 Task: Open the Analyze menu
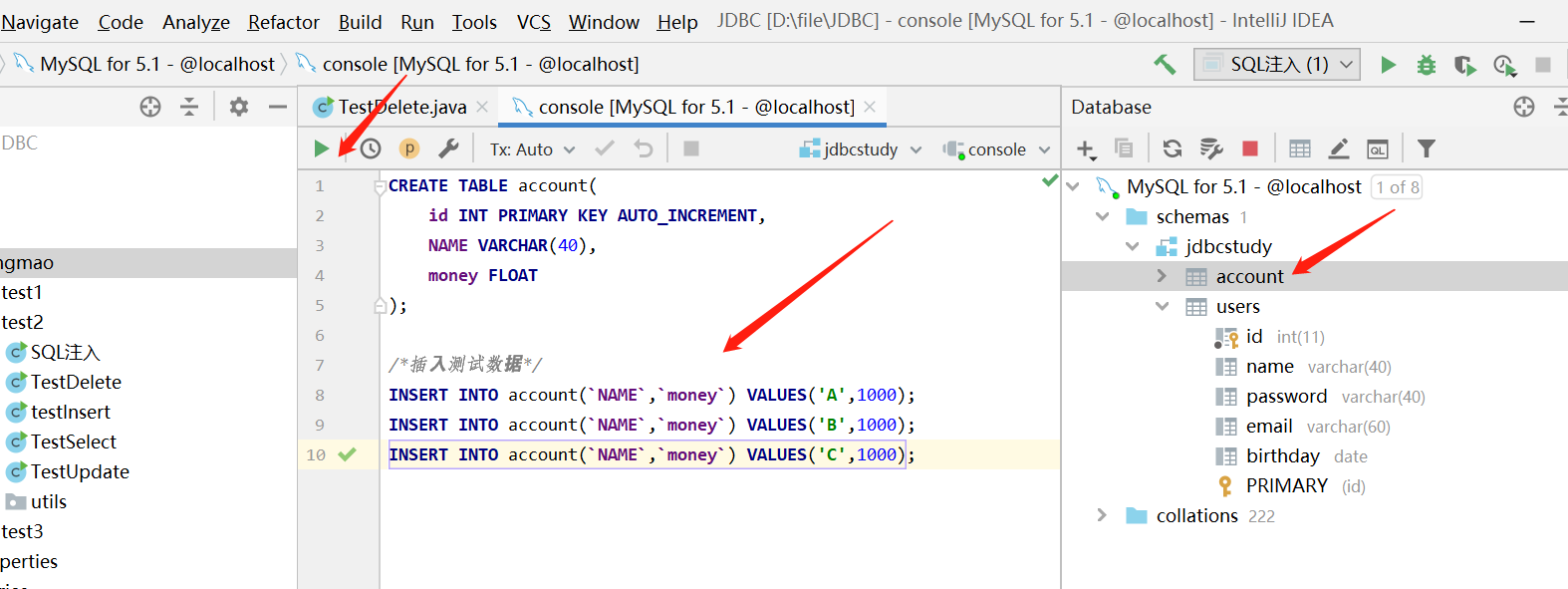[196, 22]
